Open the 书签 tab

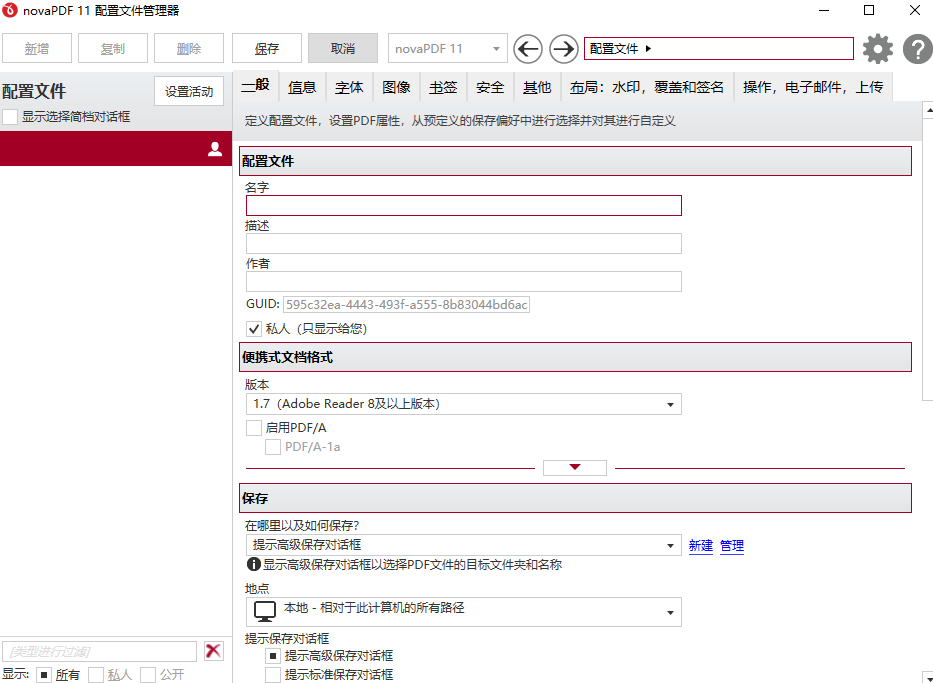pos(442,87)
